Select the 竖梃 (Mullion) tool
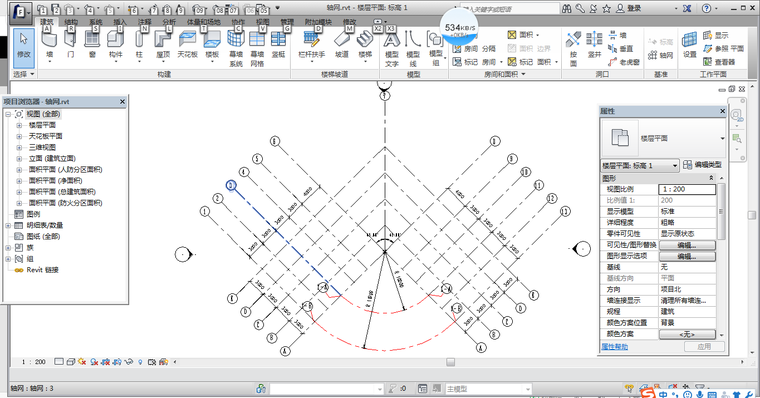 [278, 45]
